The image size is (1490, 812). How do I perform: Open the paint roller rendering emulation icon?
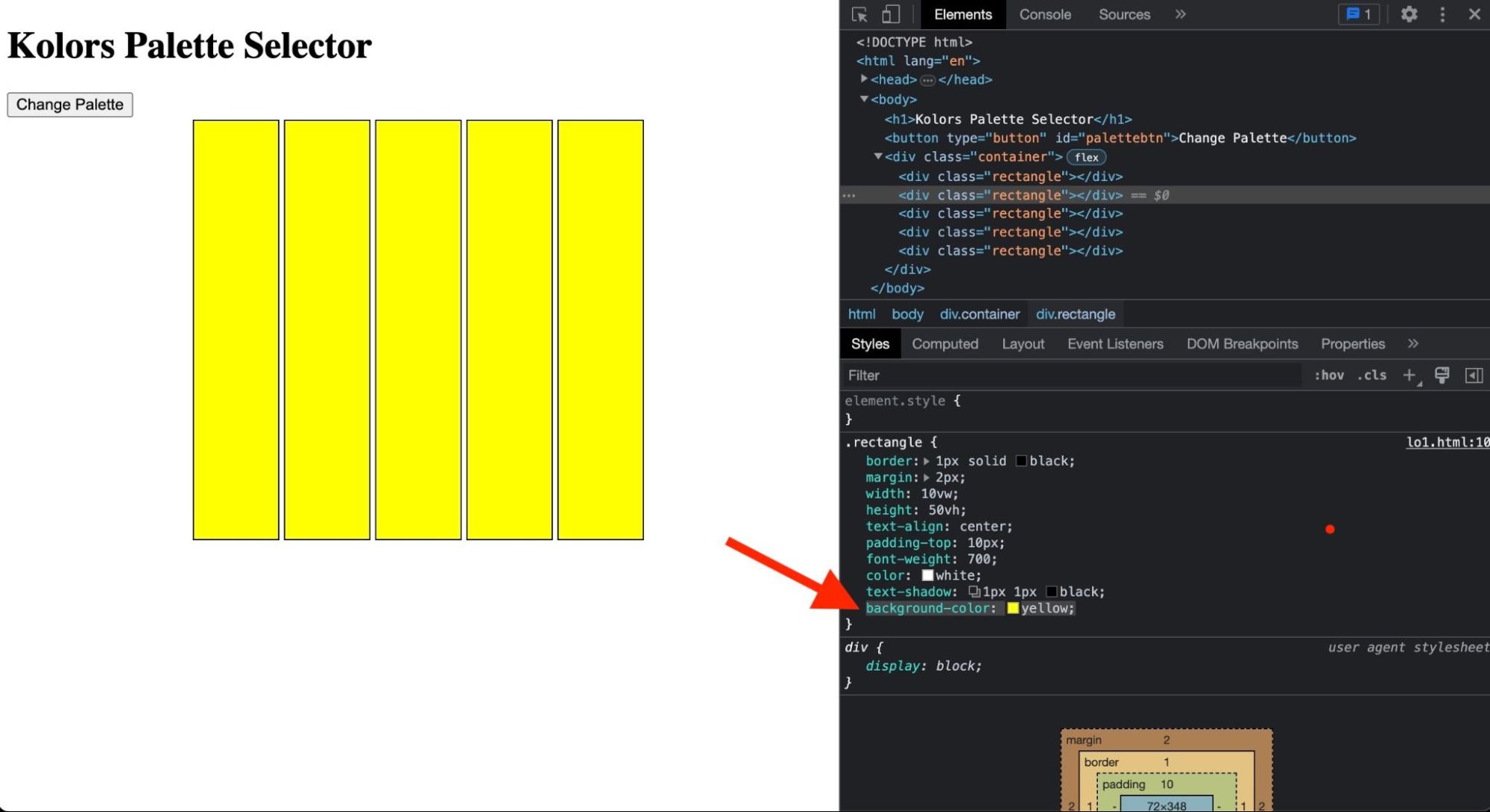[x=1442, y=375]
